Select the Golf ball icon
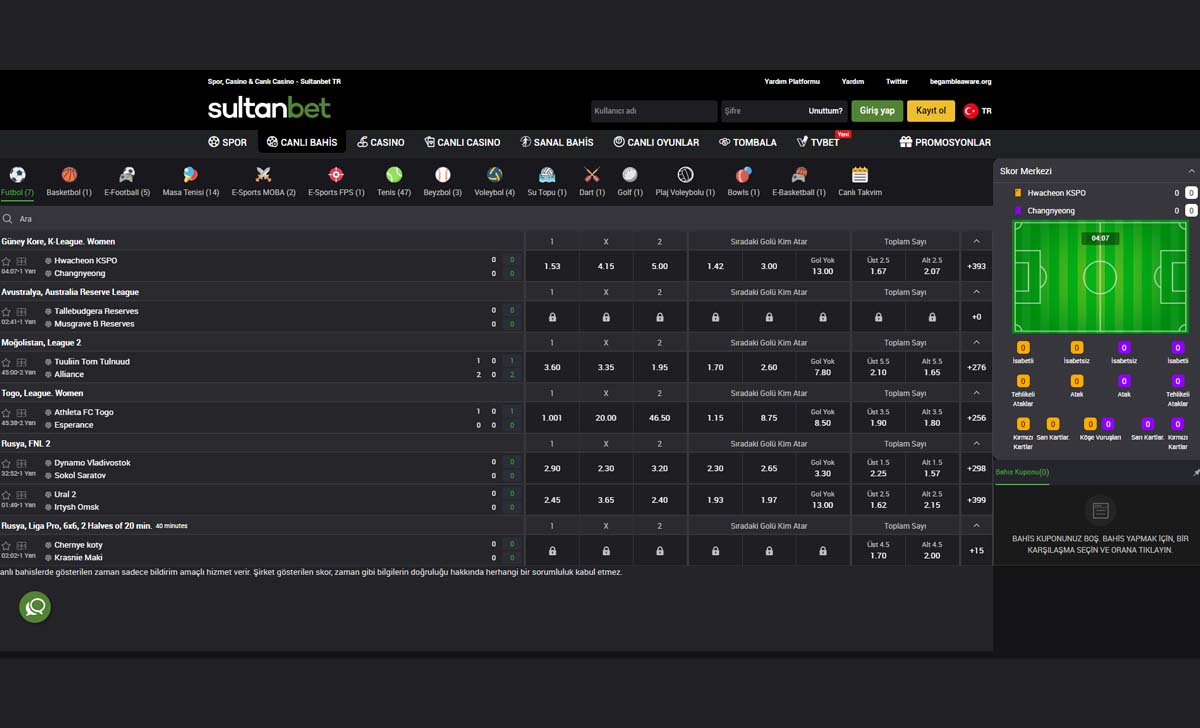1200x728 pixels. point(630,174)
